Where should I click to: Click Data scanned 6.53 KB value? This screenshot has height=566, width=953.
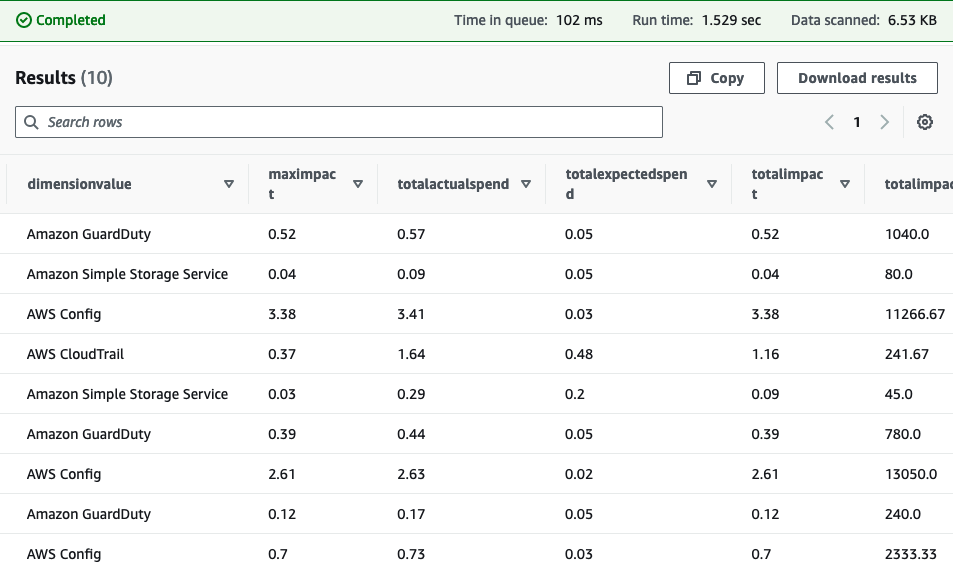tap(912, 20)
